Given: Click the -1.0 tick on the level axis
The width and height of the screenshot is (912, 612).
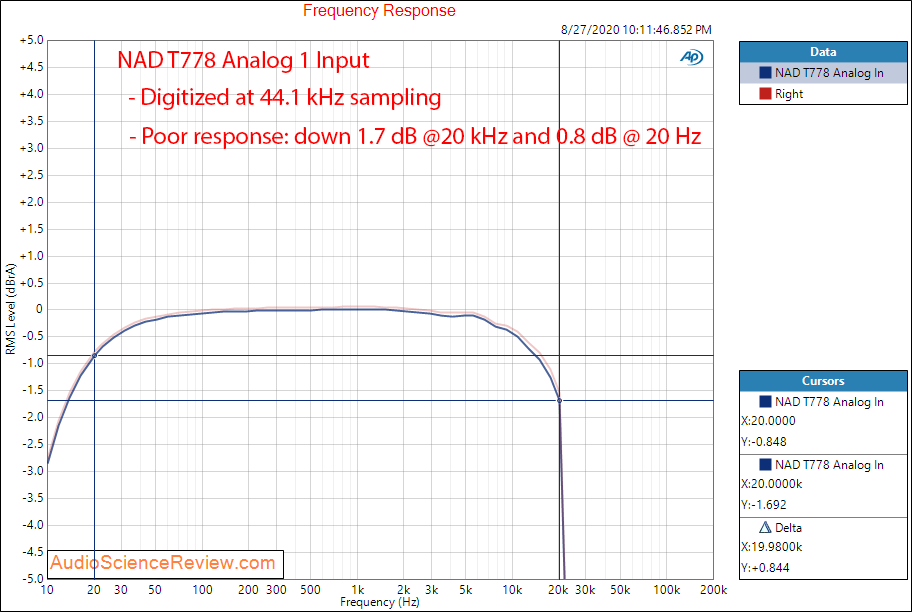Looking at the screenshot, I should pos(33,363).
